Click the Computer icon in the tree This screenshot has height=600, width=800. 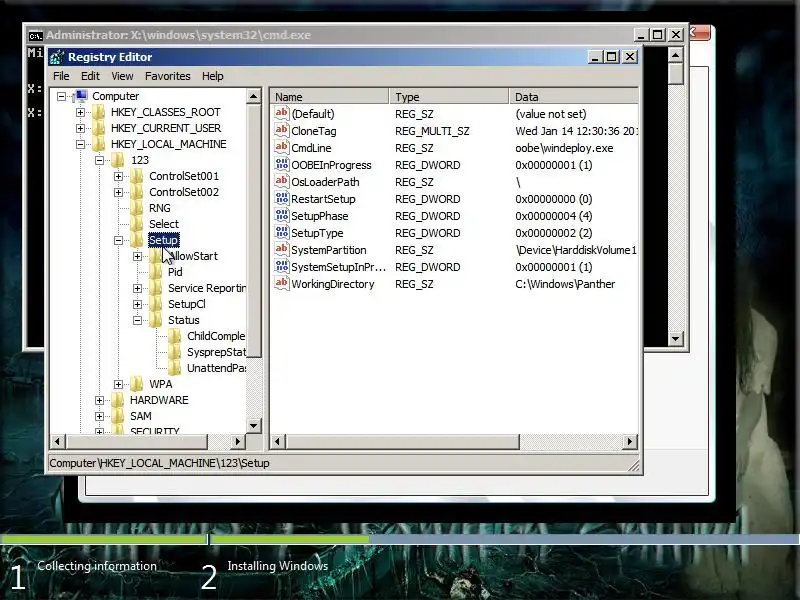click(x=80, y=96)
